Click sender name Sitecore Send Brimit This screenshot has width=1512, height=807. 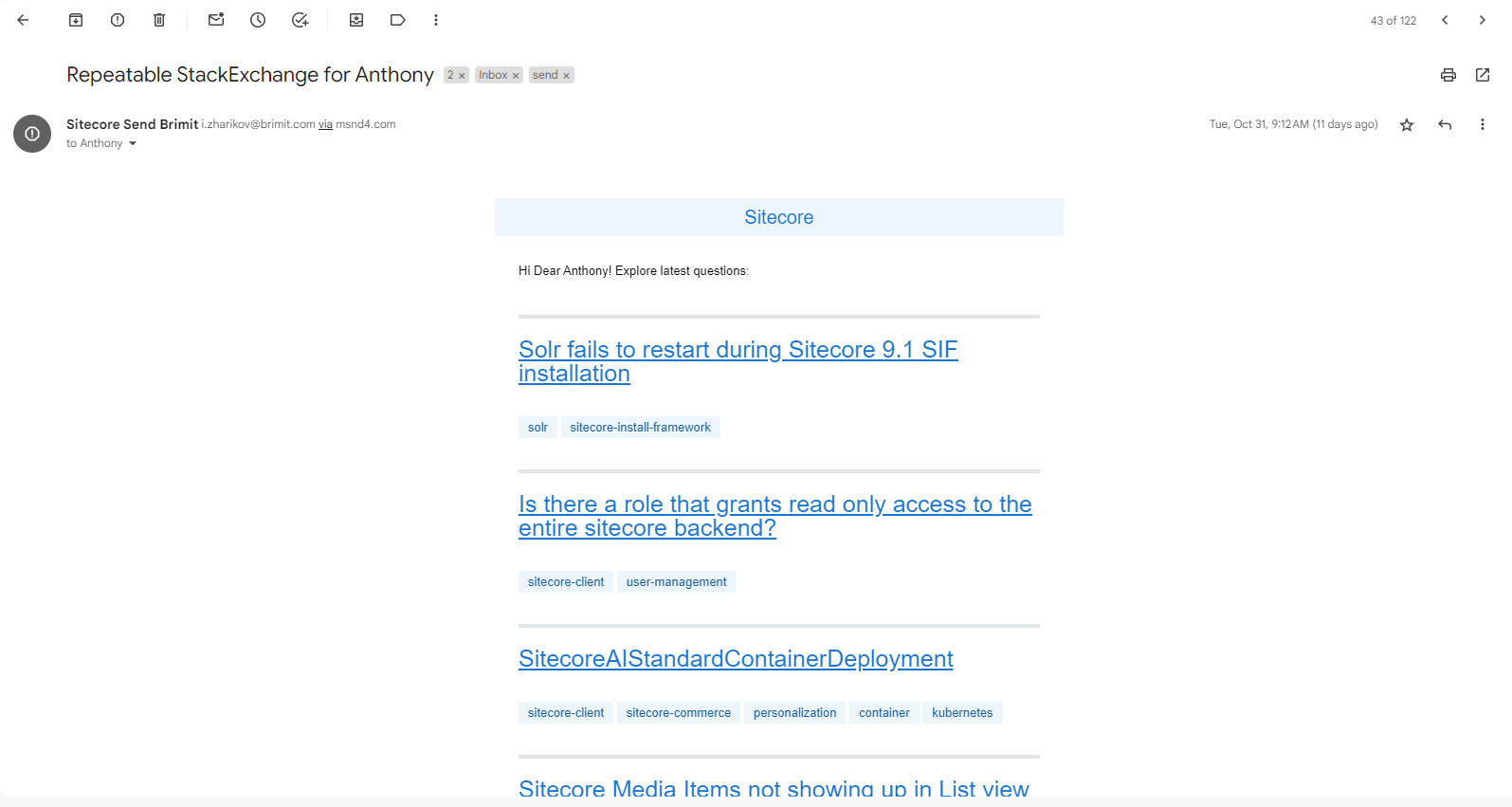(133, 124)
